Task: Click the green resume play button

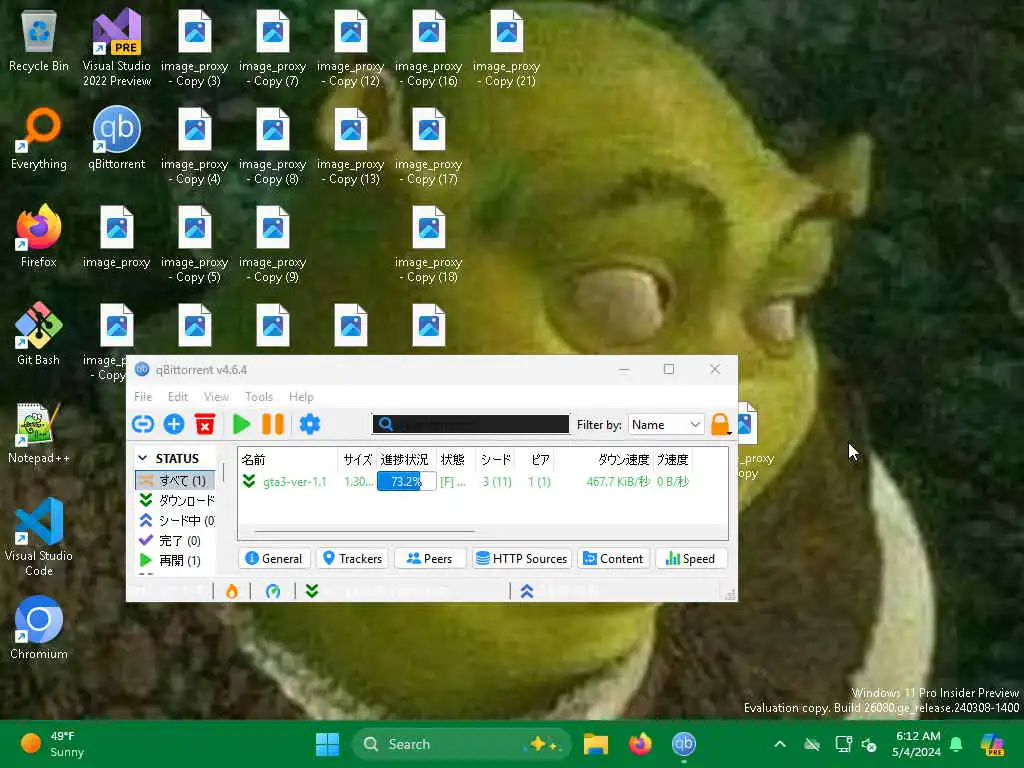Action: click(242, 424)
